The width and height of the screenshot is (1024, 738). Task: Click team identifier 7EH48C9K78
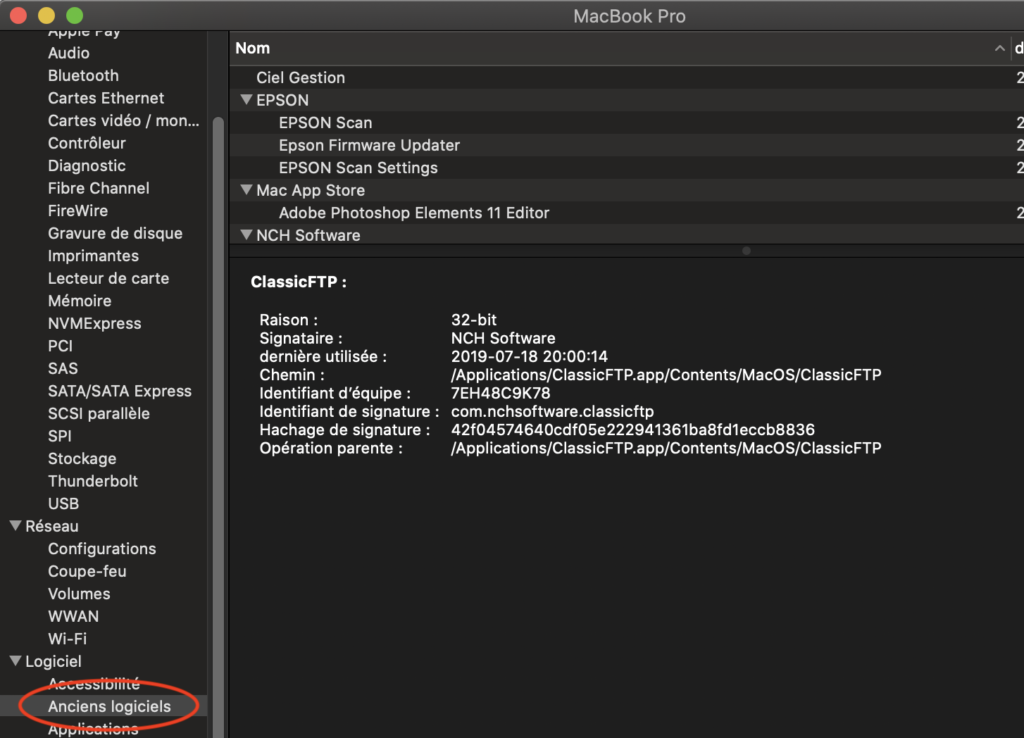tap(500, 393)
